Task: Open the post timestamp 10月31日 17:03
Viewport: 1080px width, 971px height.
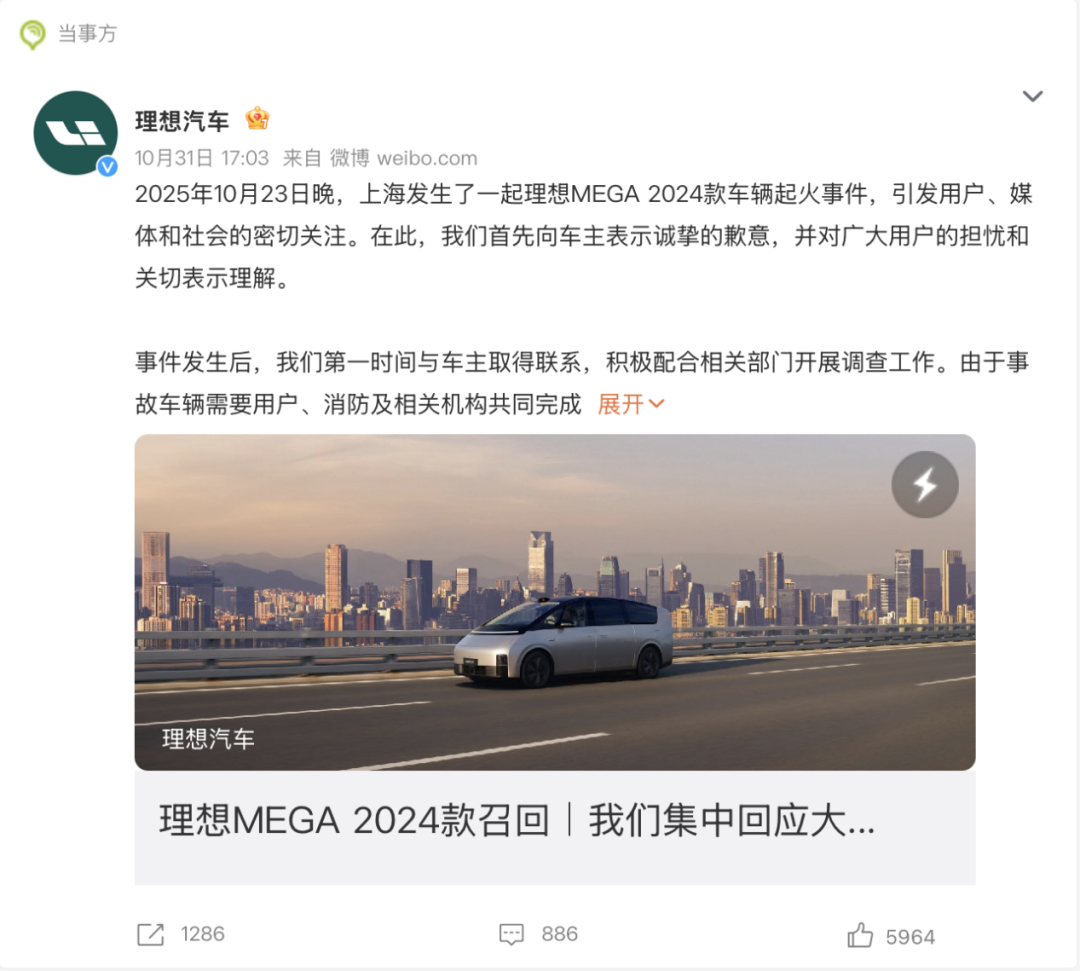Action: [x=202, y=158]
